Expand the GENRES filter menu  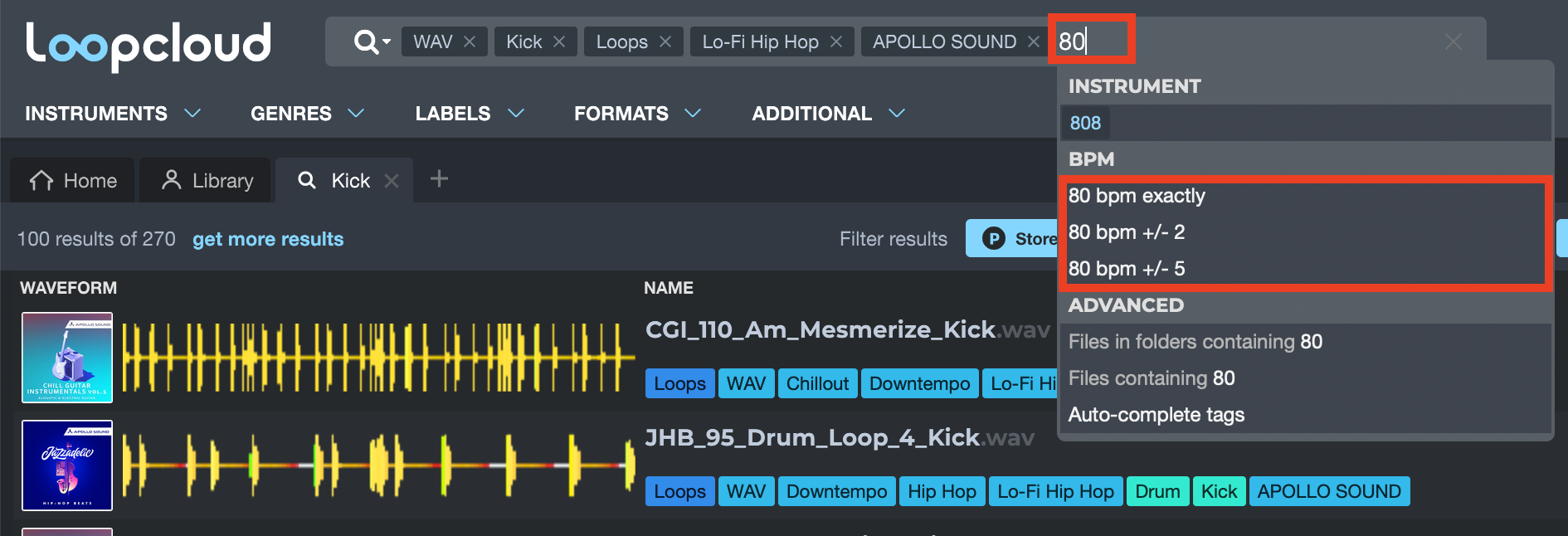(308, 114)
